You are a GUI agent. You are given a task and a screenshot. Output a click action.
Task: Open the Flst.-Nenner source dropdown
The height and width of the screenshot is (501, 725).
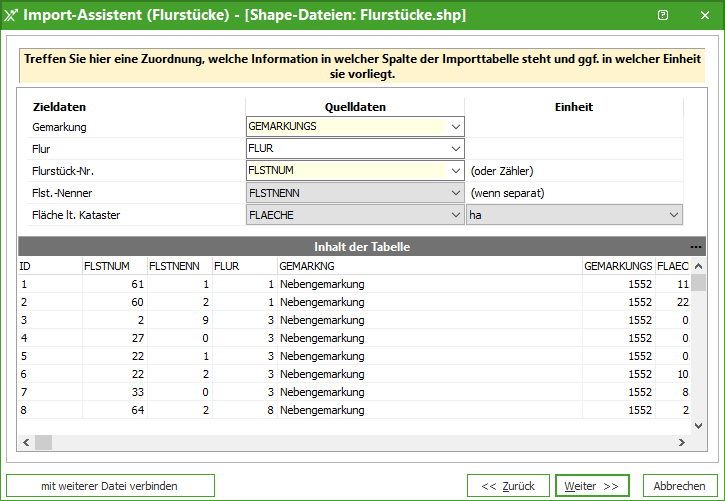[x=456, y=192]
